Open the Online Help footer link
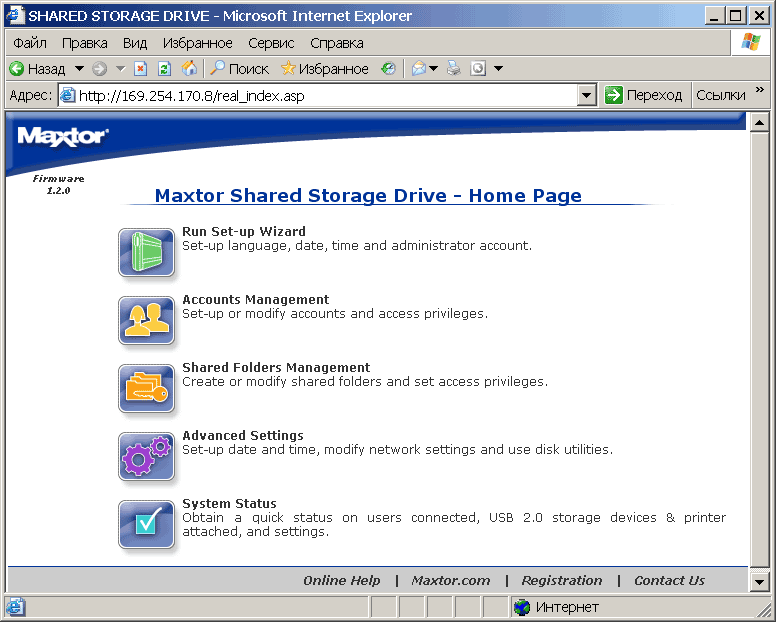 (x=341, y=580)
